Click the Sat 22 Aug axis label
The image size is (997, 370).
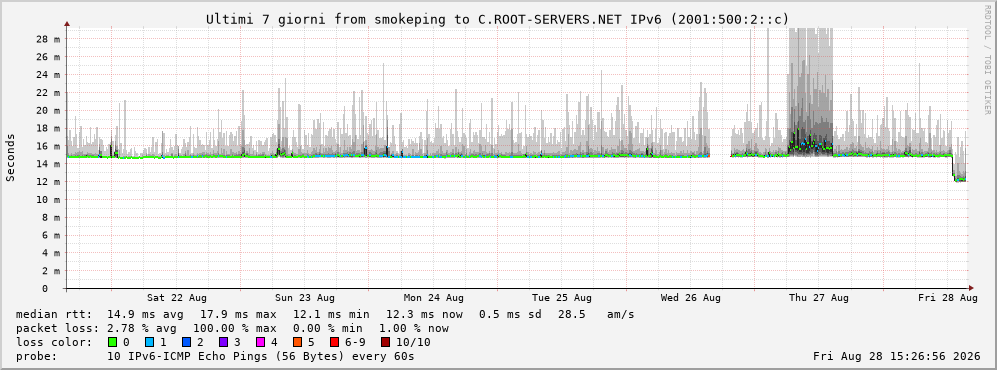(177, 298)
